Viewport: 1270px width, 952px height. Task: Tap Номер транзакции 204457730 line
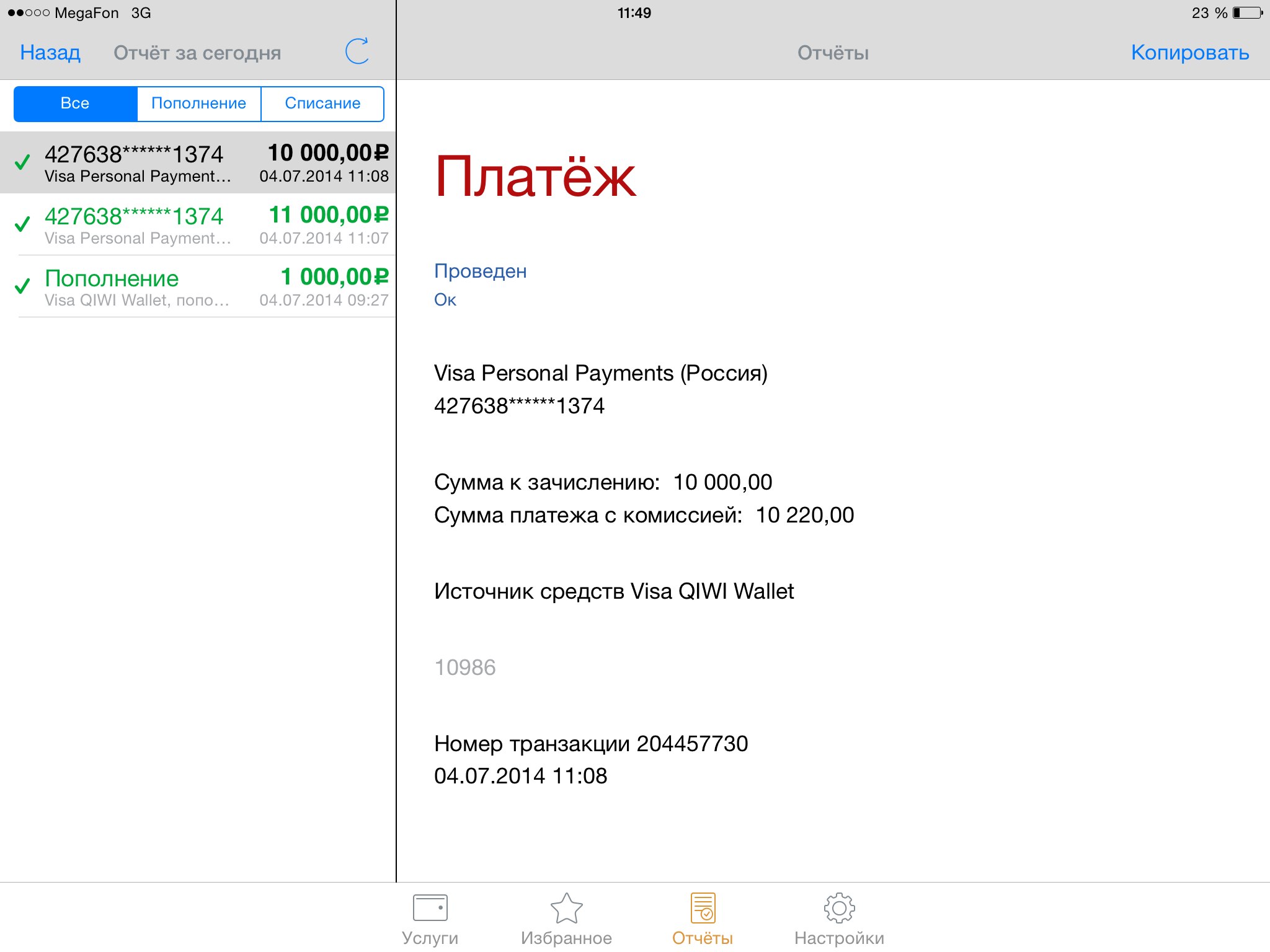coord(591,744)
